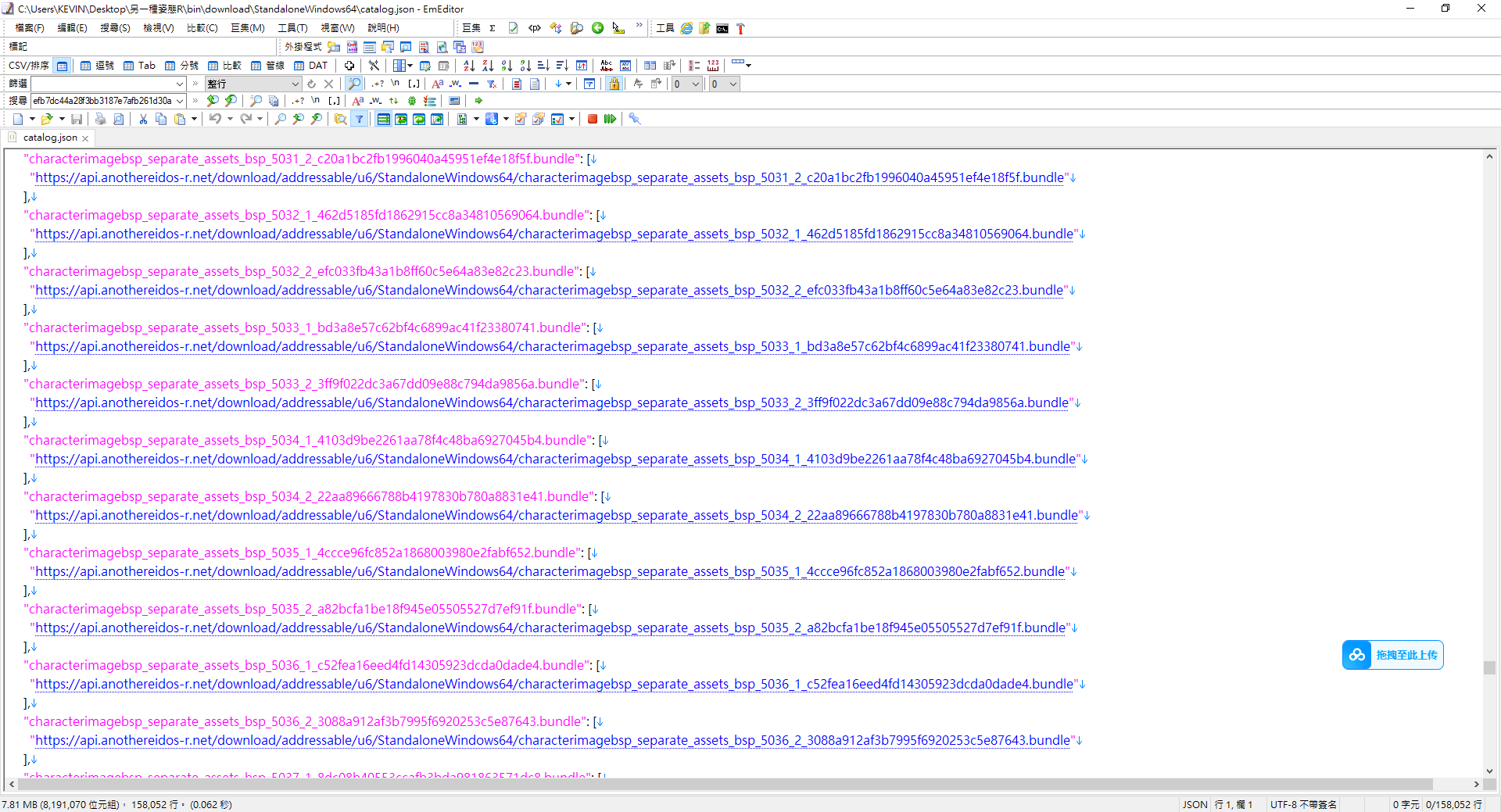Select the catalog.json document tab
The image size is (1501, 812).
point(50,138)
